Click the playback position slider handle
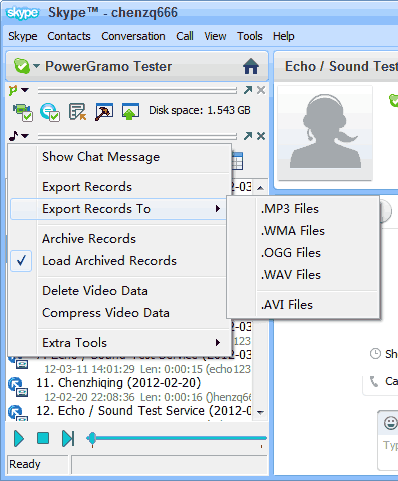This screenshot has width=398, height=481. pyautogui.click(x=92, y=438)
